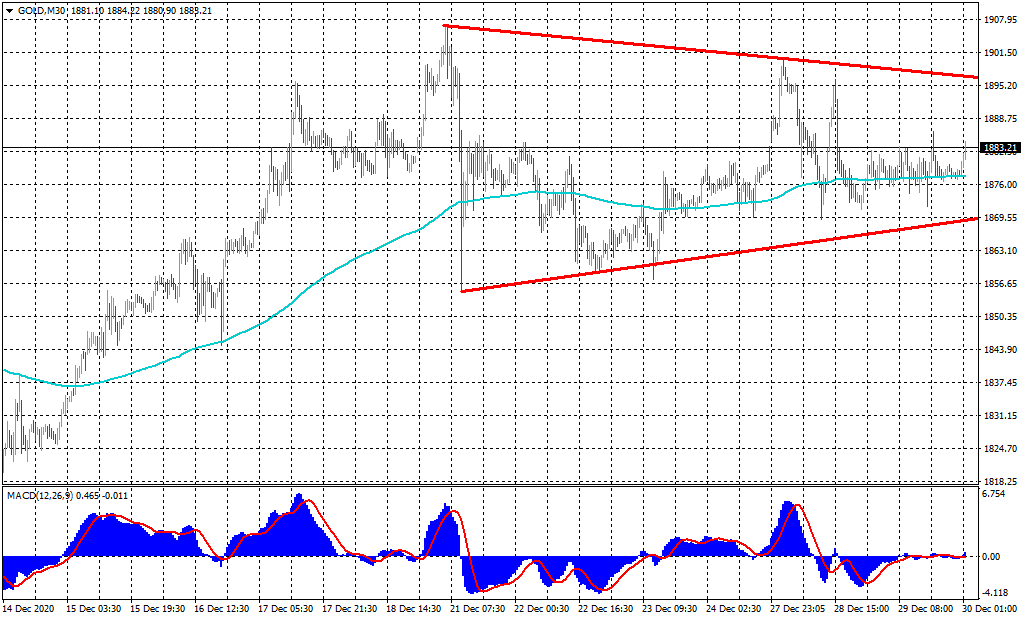Click the 24 Dec 02:30 time label
The height and width of the screenshot is (620, 1024).
(734, 608)
